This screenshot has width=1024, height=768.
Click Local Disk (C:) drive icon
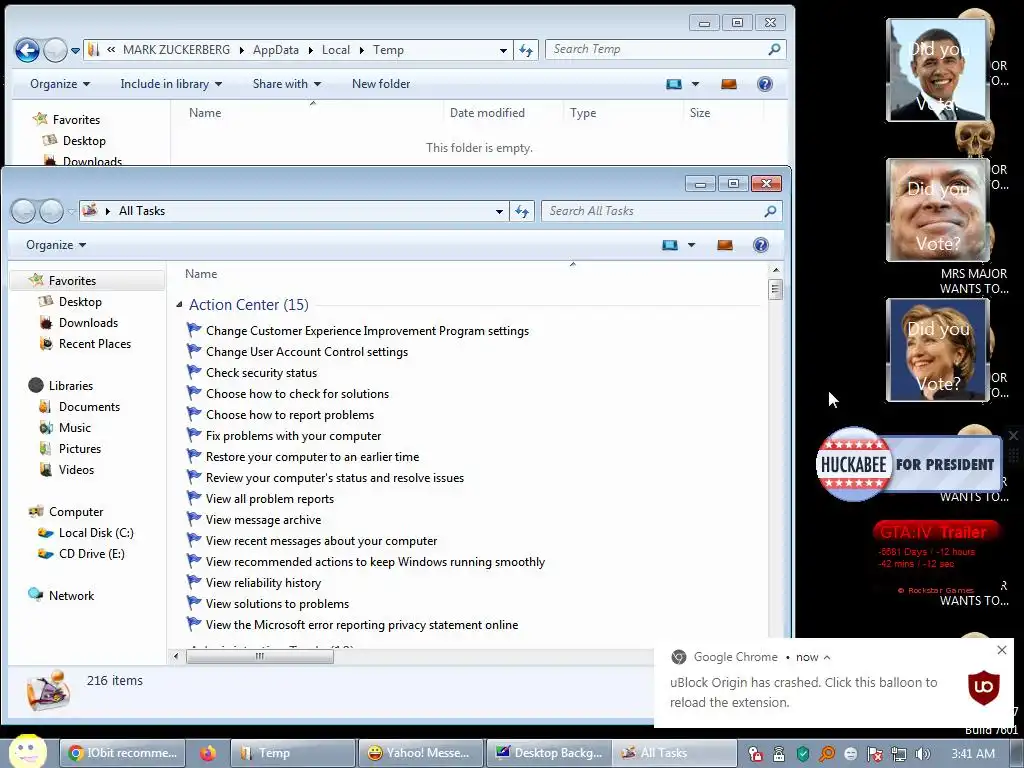tap(45, 533)
